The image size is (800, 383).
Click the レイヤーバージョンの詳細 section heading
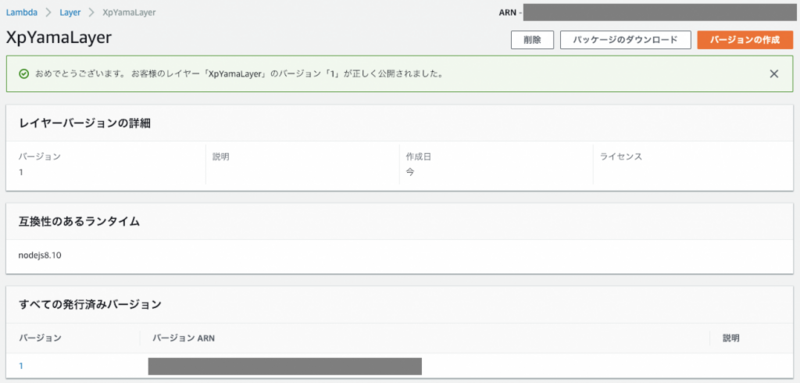pos(85,123)
